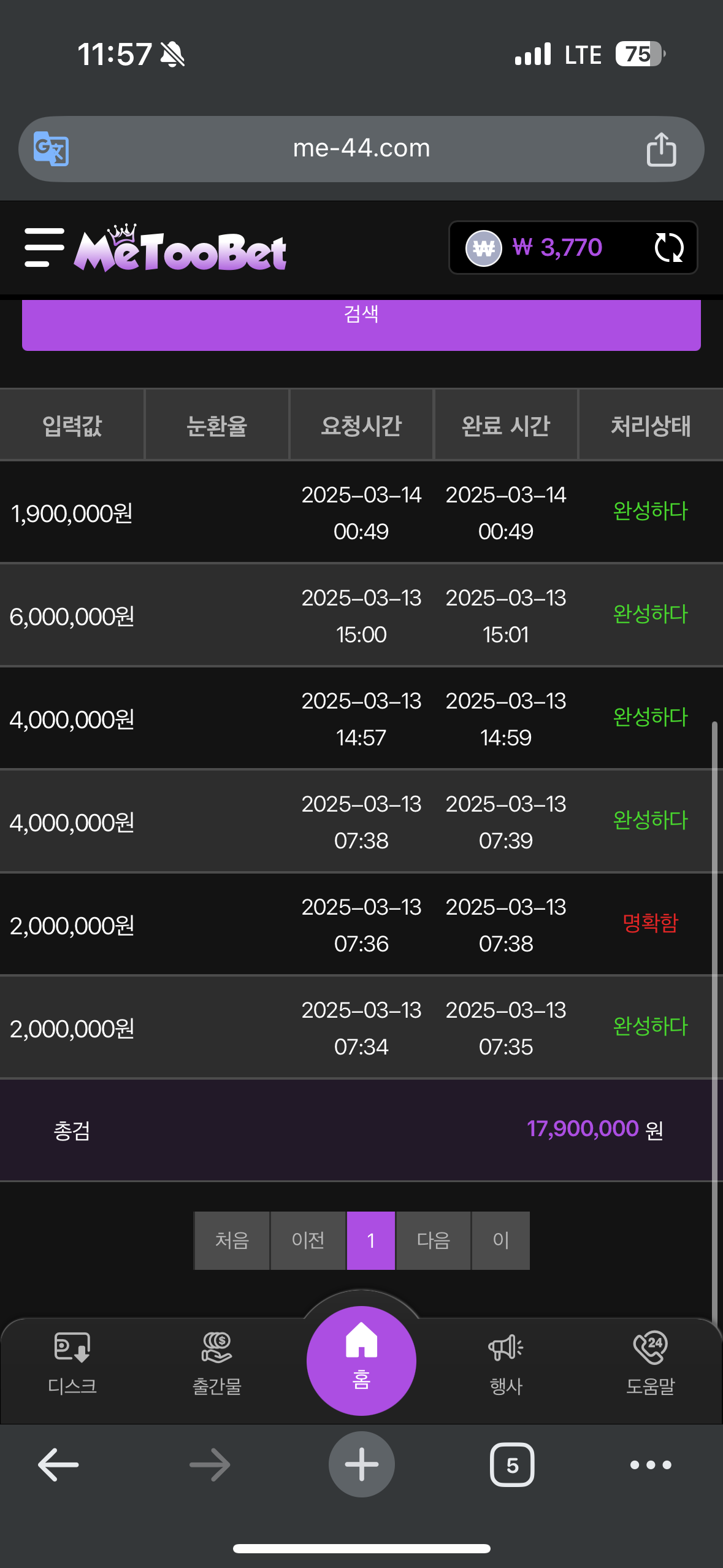Open the hamburger menu icon

coord(44,248)
